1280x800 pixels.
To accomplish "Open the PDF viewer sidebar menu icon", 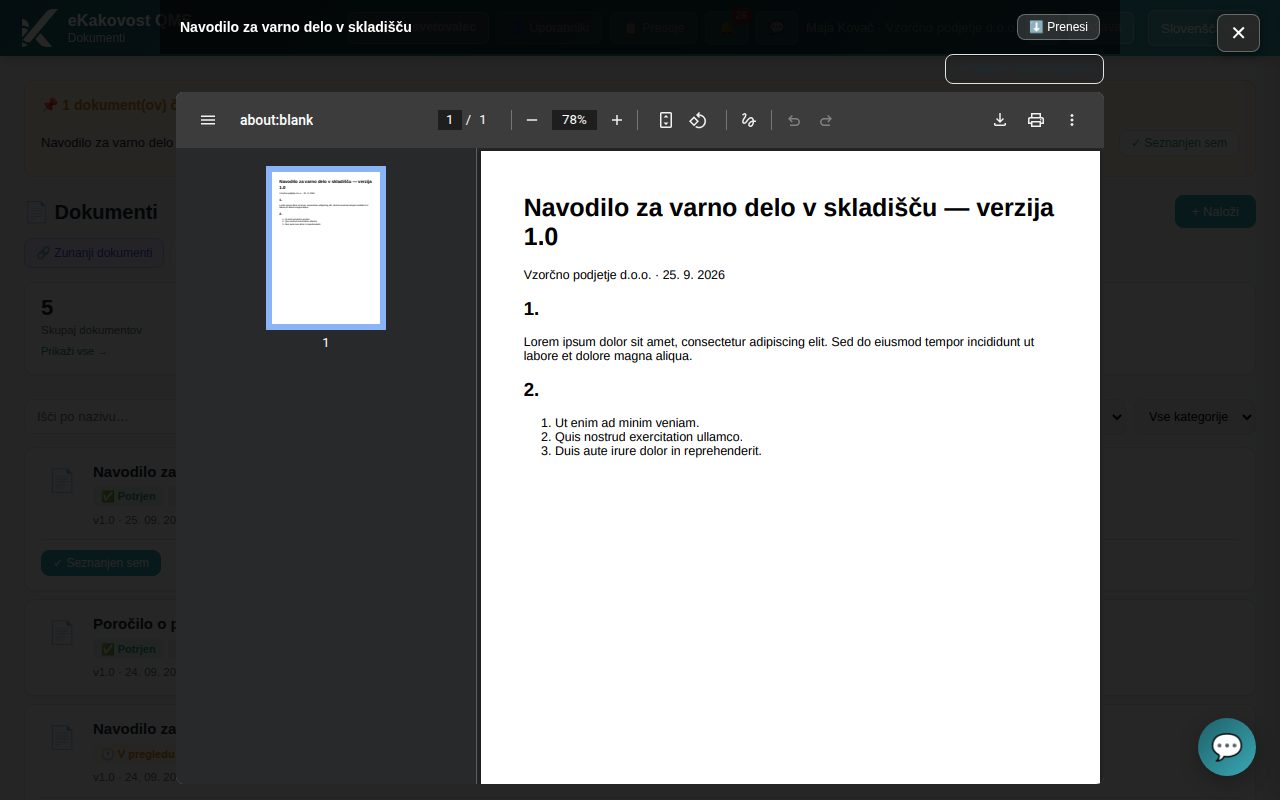I will point(208,120).
